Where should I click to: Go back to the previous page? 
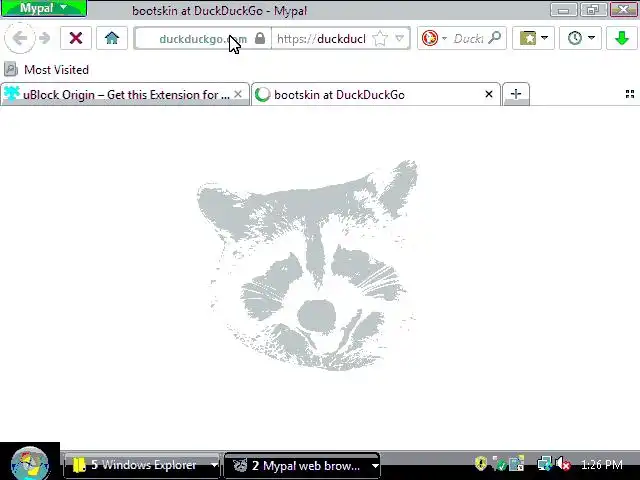[20, 38]
